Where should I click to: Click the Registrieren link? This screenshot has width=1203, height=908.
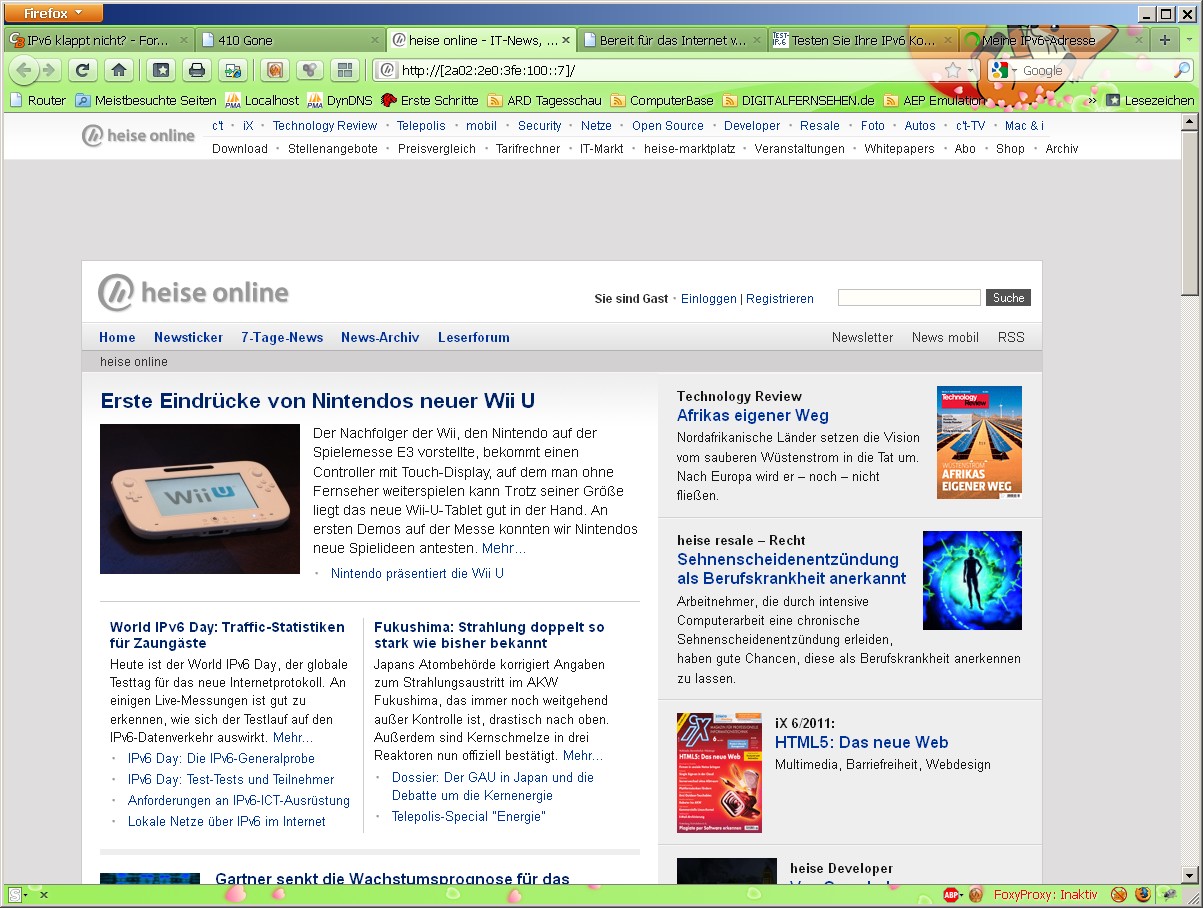pyautogui.click(x=780, y=299)
